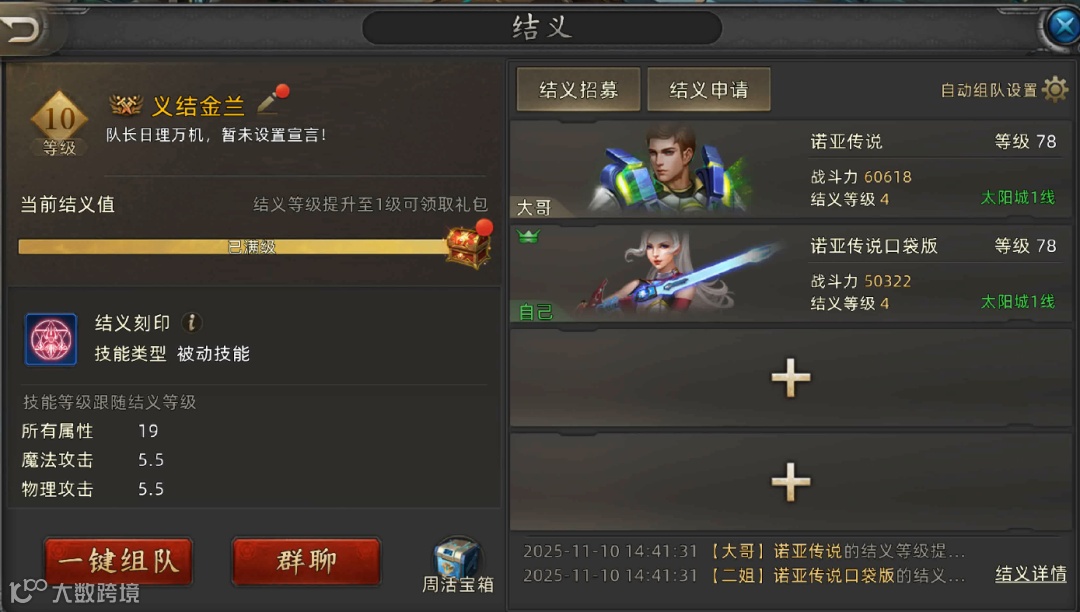The height and width of the screenshot is (612, 1080).
Task: Click the 已满级 progress bar
Action: pos(234,246)
